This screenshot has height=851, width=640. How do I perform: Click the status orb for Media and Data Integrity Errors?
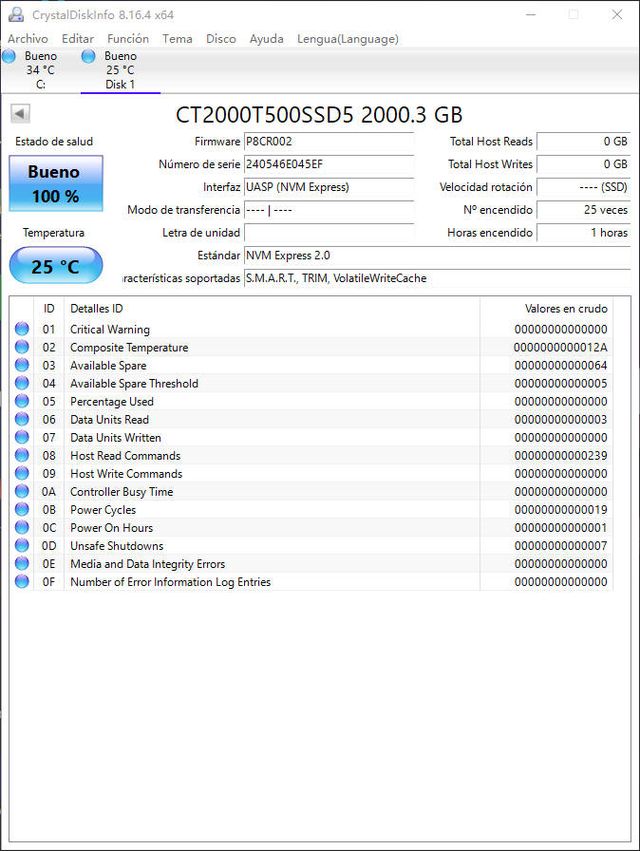(22, 563)
